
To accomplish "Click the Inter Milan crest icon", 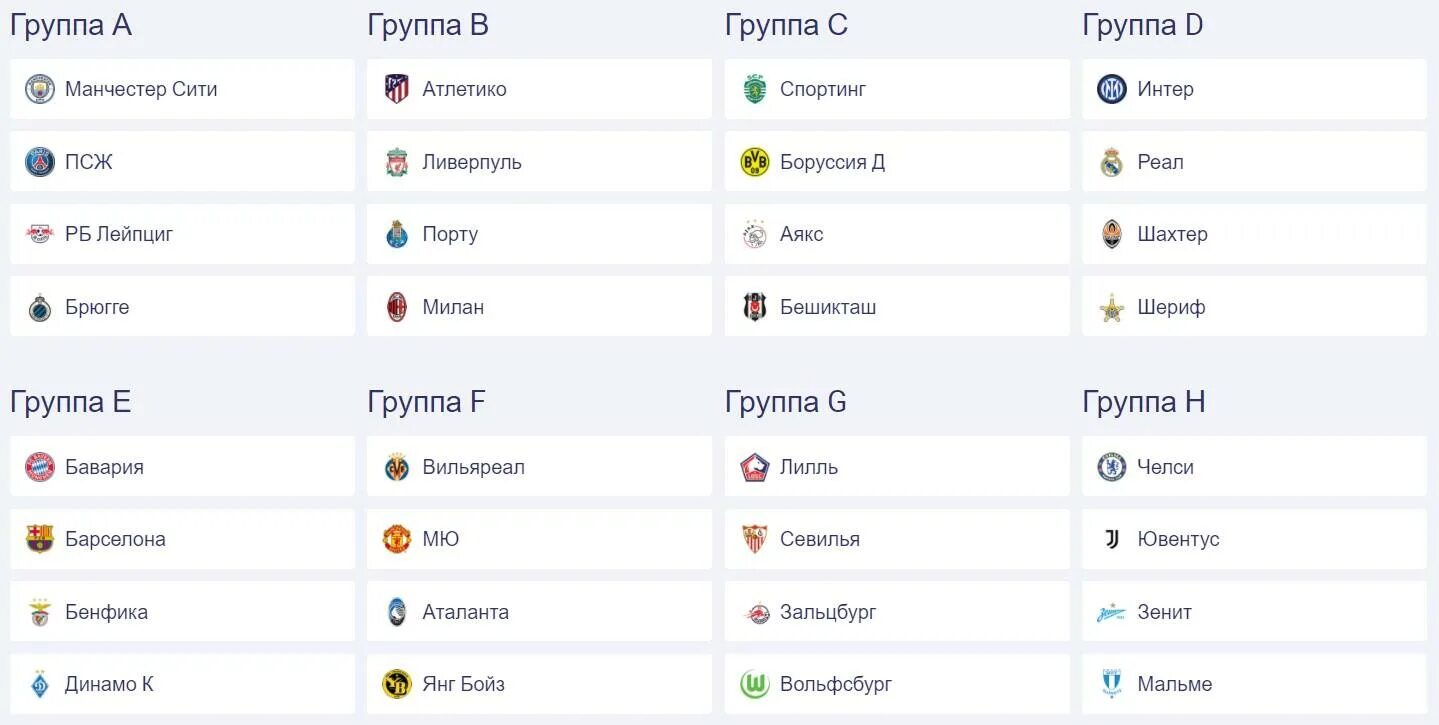I will click(1112, 89).
